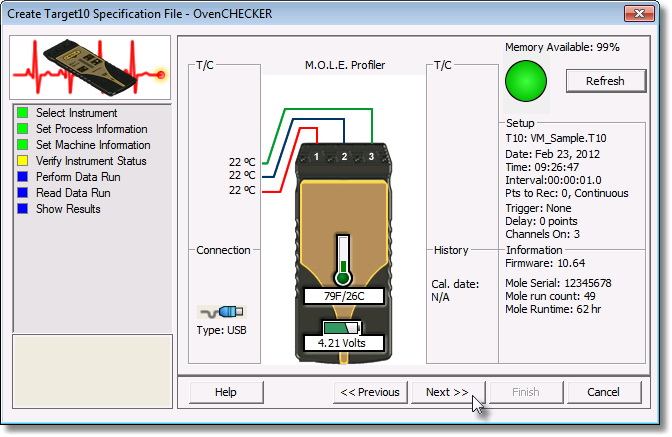Select the 'Set Process Information' step
Image resolution: width=672 pixels, height=437 pixels.
click(x=92, y=129)
